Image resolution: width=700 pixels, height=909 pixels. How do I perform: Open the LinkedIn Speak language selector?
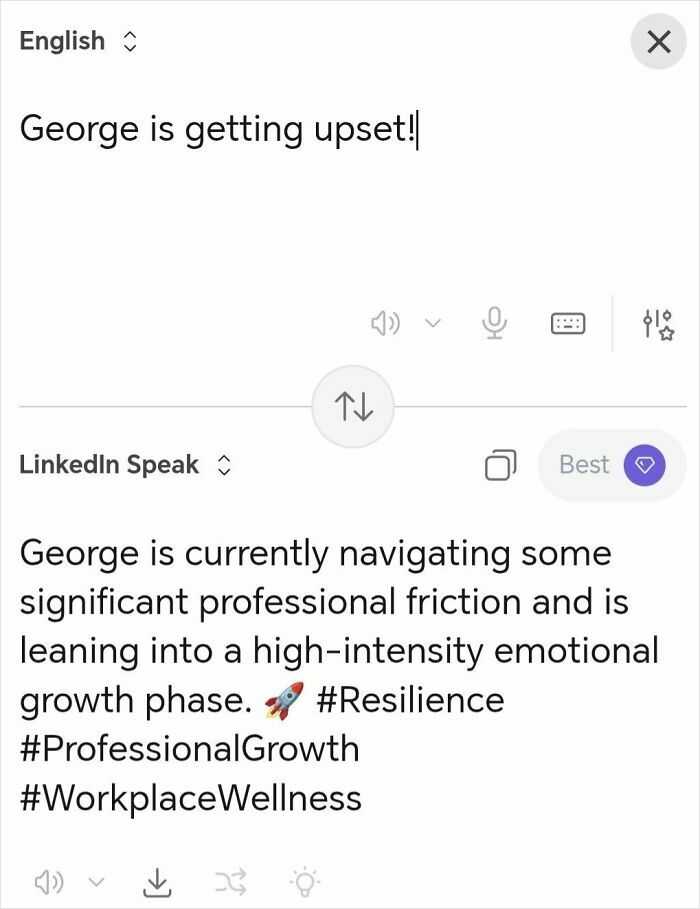coord(224,464)
